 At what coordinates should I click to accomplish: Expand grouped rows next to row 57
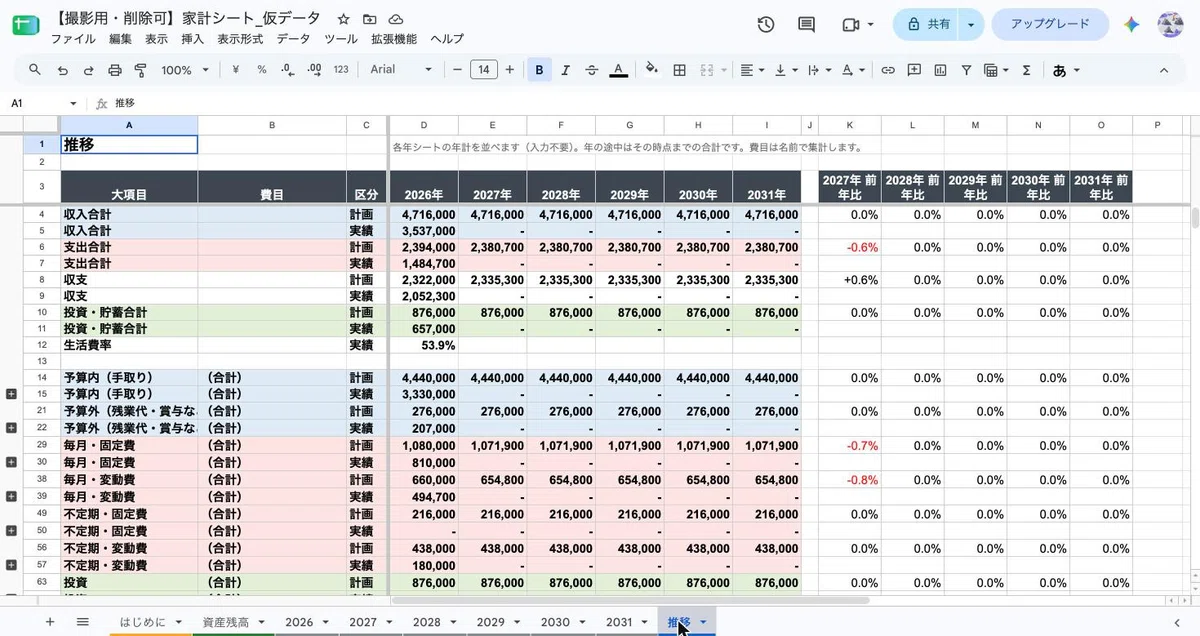tap(11, 565)
